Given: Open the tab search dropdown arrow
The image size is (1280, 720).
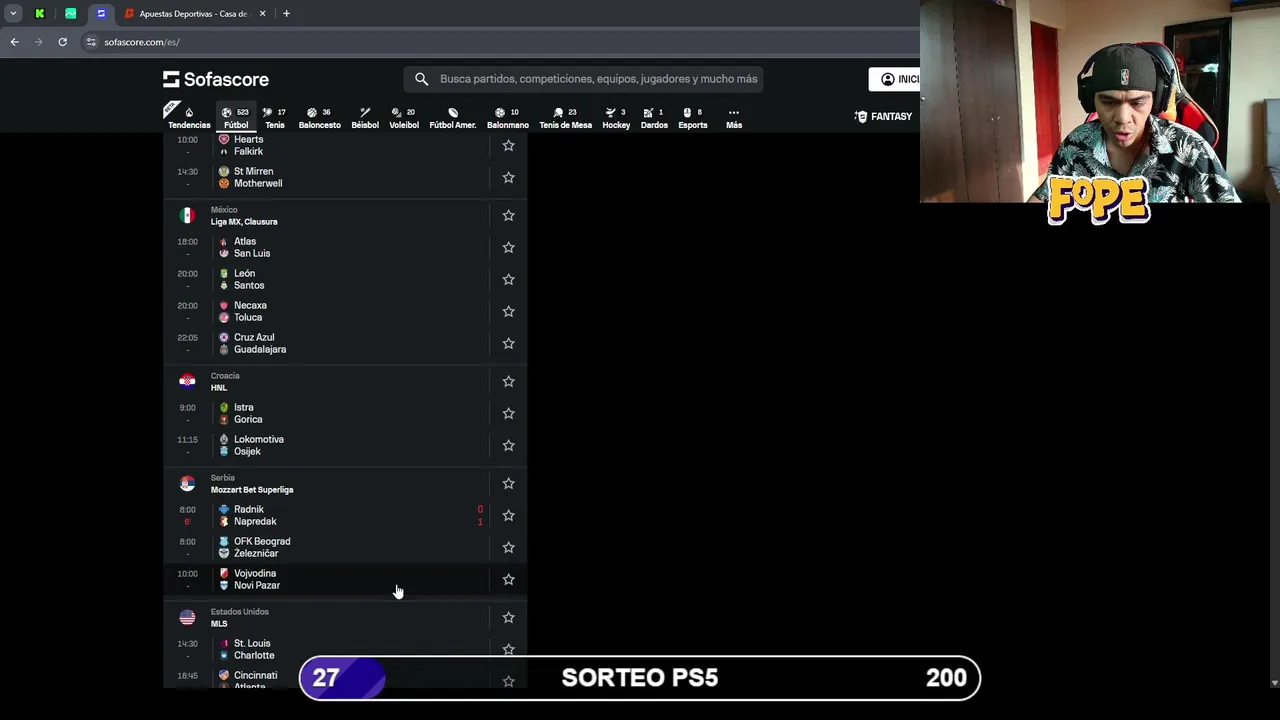Looking at the screenshot, I should pyautogui.click(x=13, y=14).
